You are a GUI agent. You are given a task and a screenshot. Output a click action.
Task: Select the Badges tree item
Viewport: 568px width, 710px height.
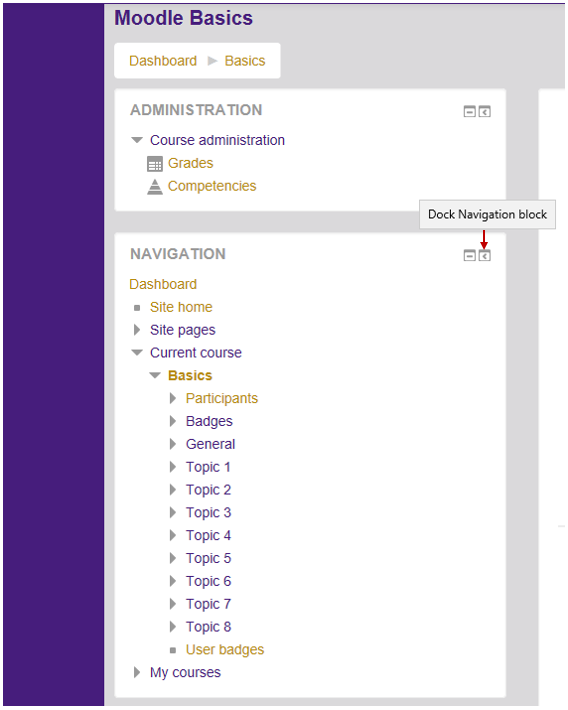[x=209, y=422]
